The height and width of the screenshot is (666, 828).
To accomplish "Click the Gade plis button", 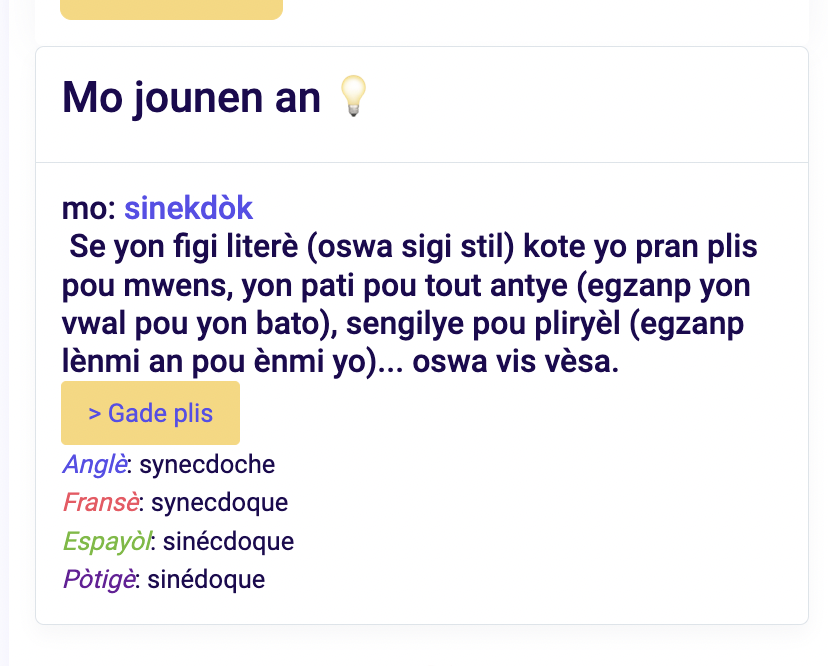I will [x=150, y=413].
